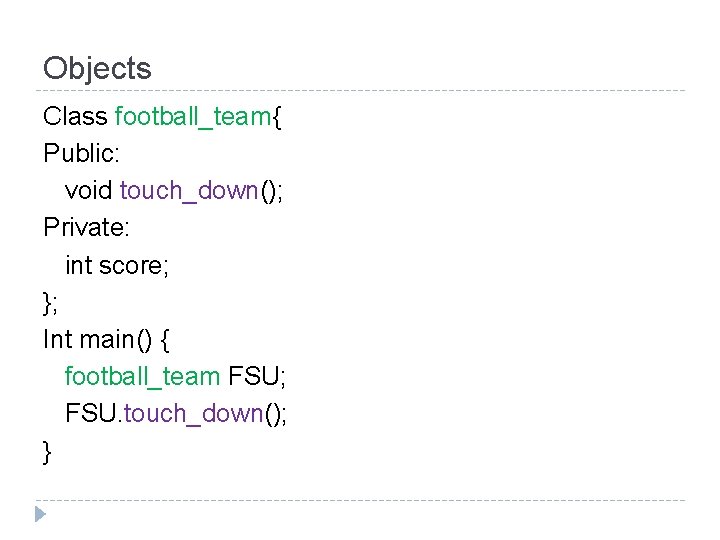720x540 pixels.
Task: Click "touch_down" in the void declaration
Action: click(189, 190)
